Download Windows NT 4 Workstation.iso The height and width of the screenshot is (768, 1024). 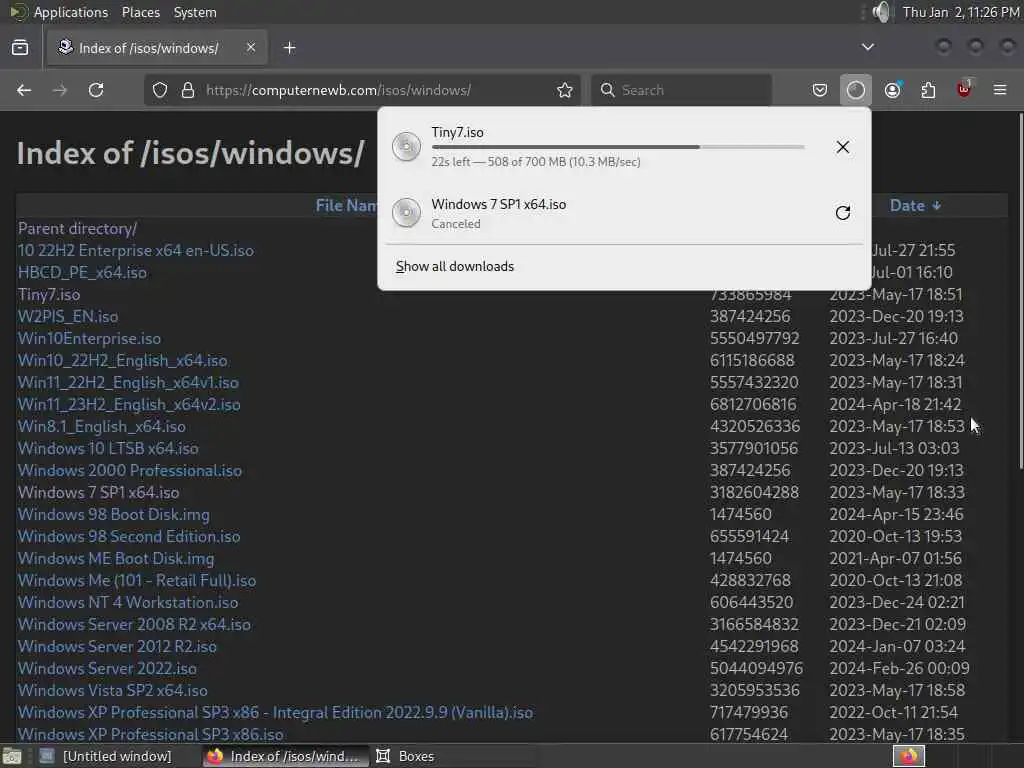[128, 602]
